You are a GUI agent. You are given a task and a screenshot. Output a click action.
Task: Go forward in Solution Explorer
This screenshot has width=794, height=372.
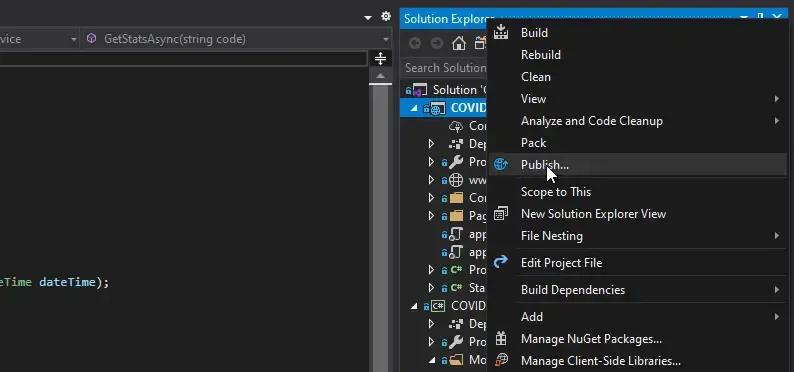[x=436, y=44]
